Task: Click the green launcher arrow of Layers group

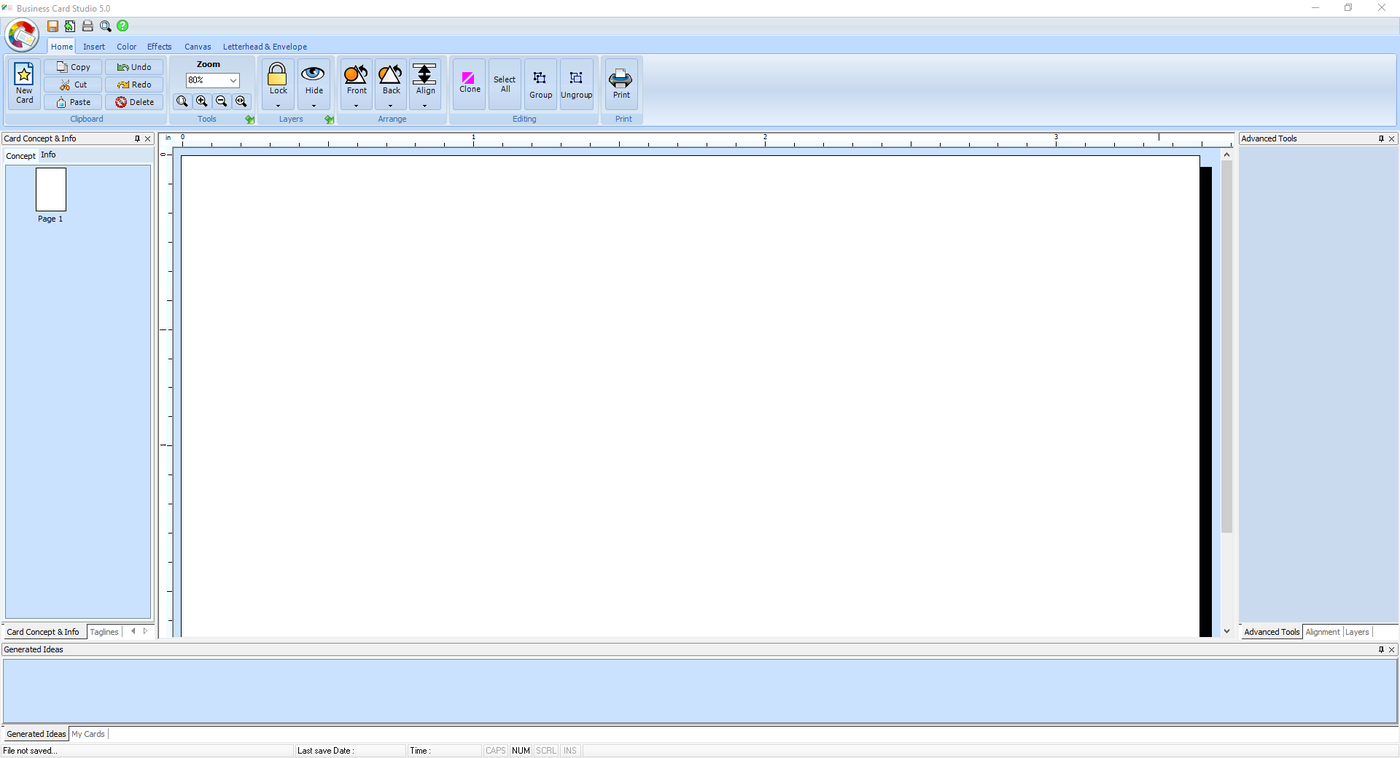Action: pos(329,119)
